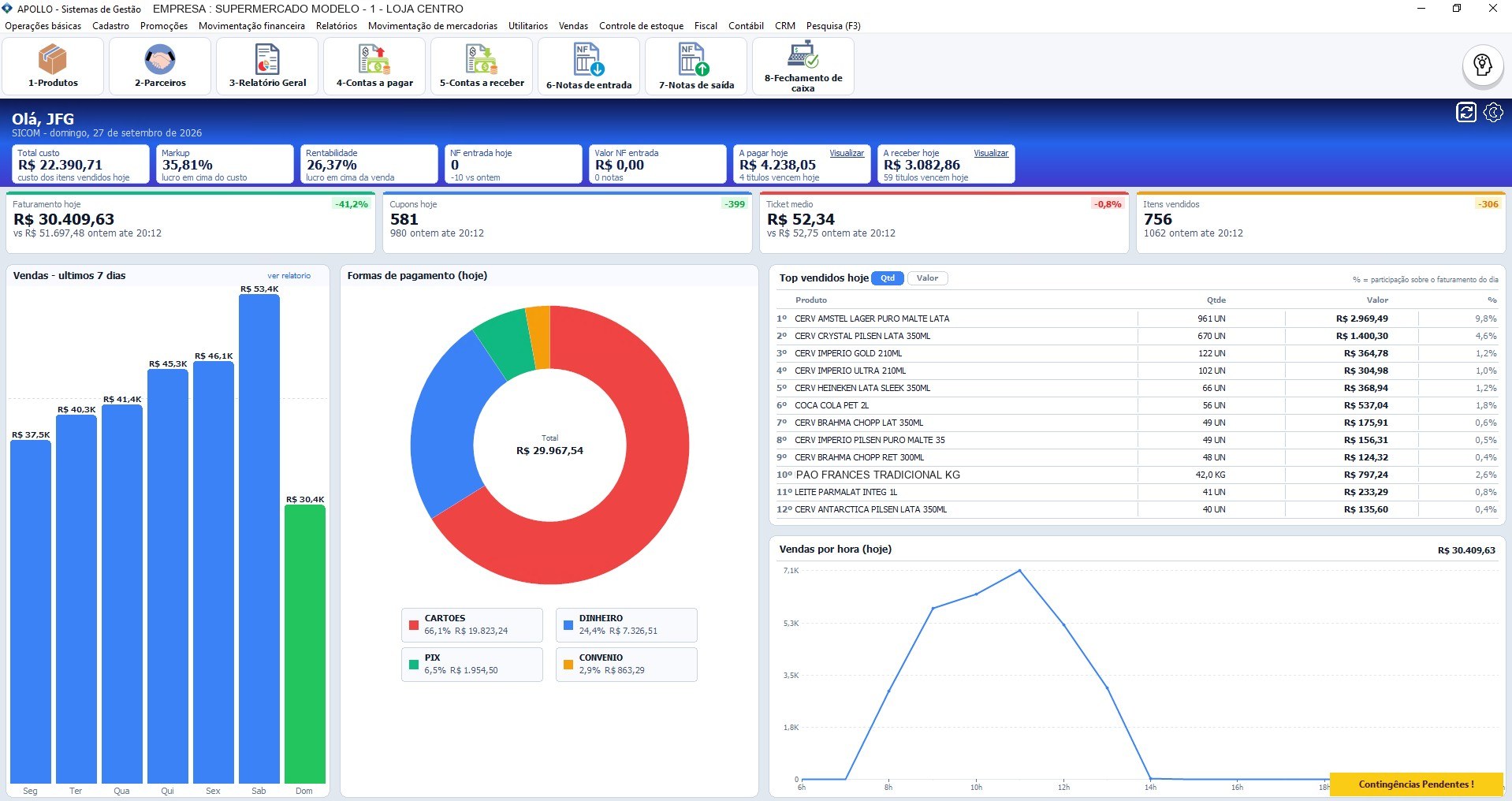Open the Operações básicas menu

click(x=43, y=26)
